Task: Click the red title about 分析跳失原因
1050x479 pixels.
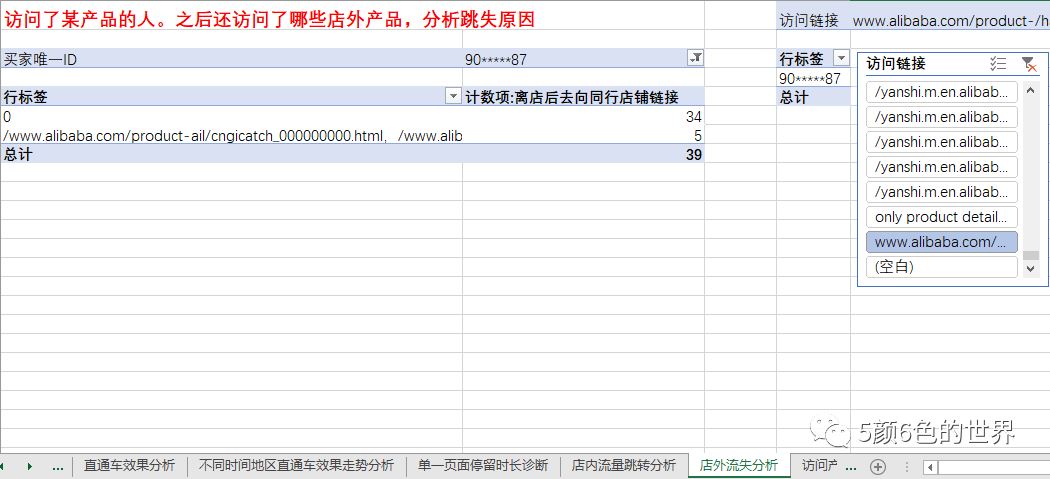Action: pyautogui.click(x=269, y=19)
